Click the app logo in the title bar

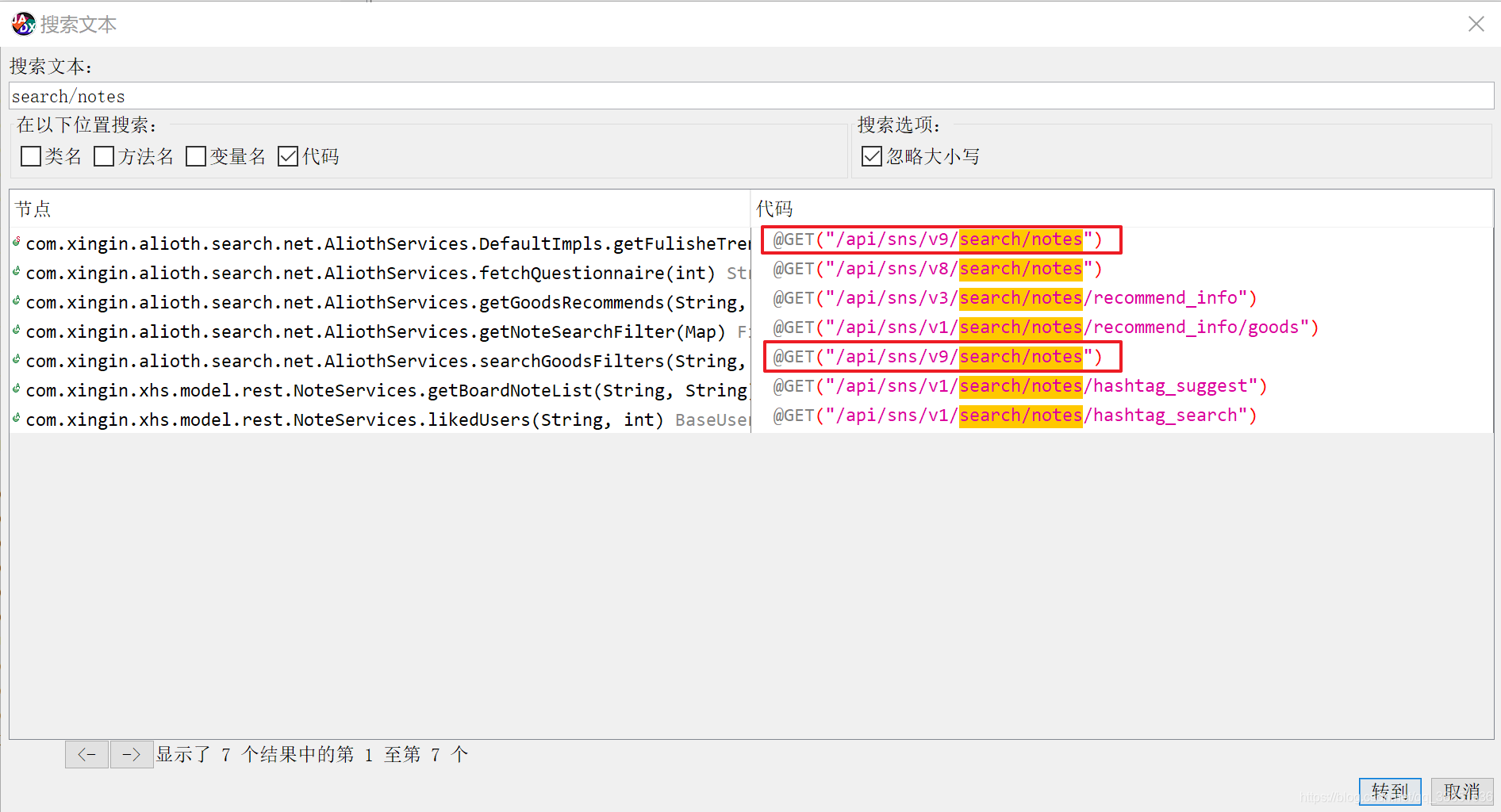[23, 24]
